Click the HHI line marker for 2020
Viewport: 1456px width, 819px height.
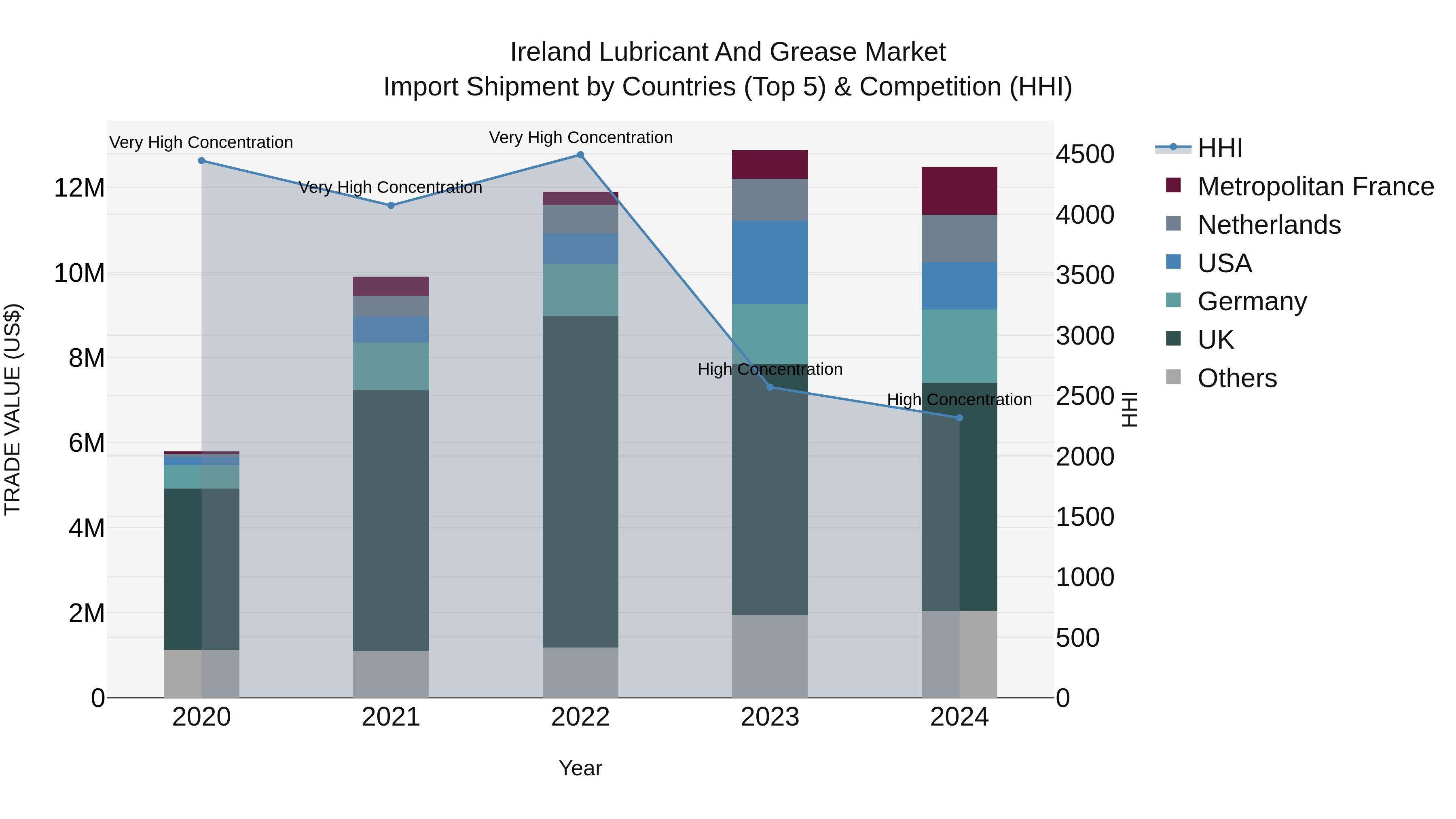tap(202, 161)
